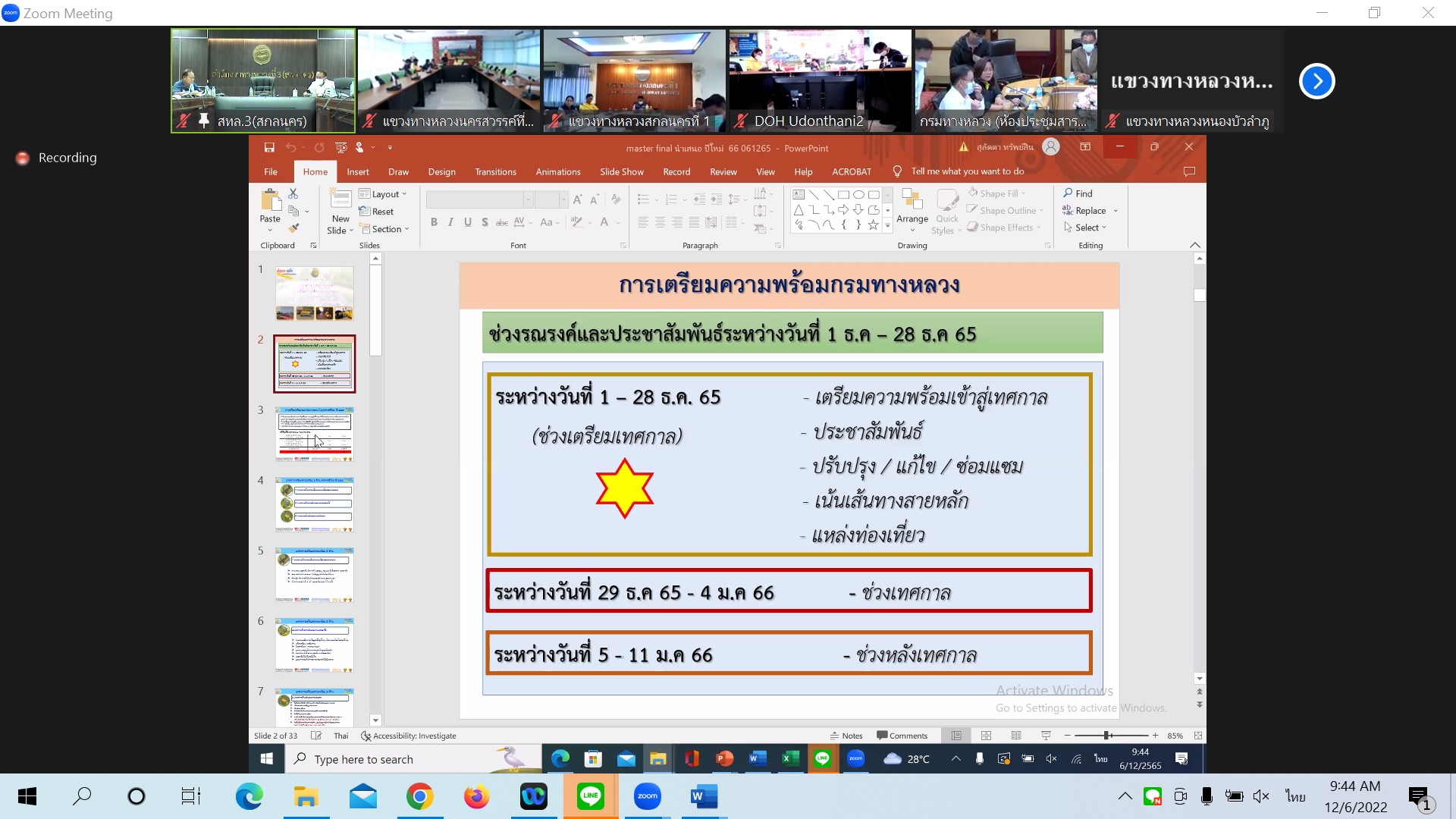The width and height of the screenshot is (1456, 819).
Task: Switch to the Design tab
Action: [441, 172]
